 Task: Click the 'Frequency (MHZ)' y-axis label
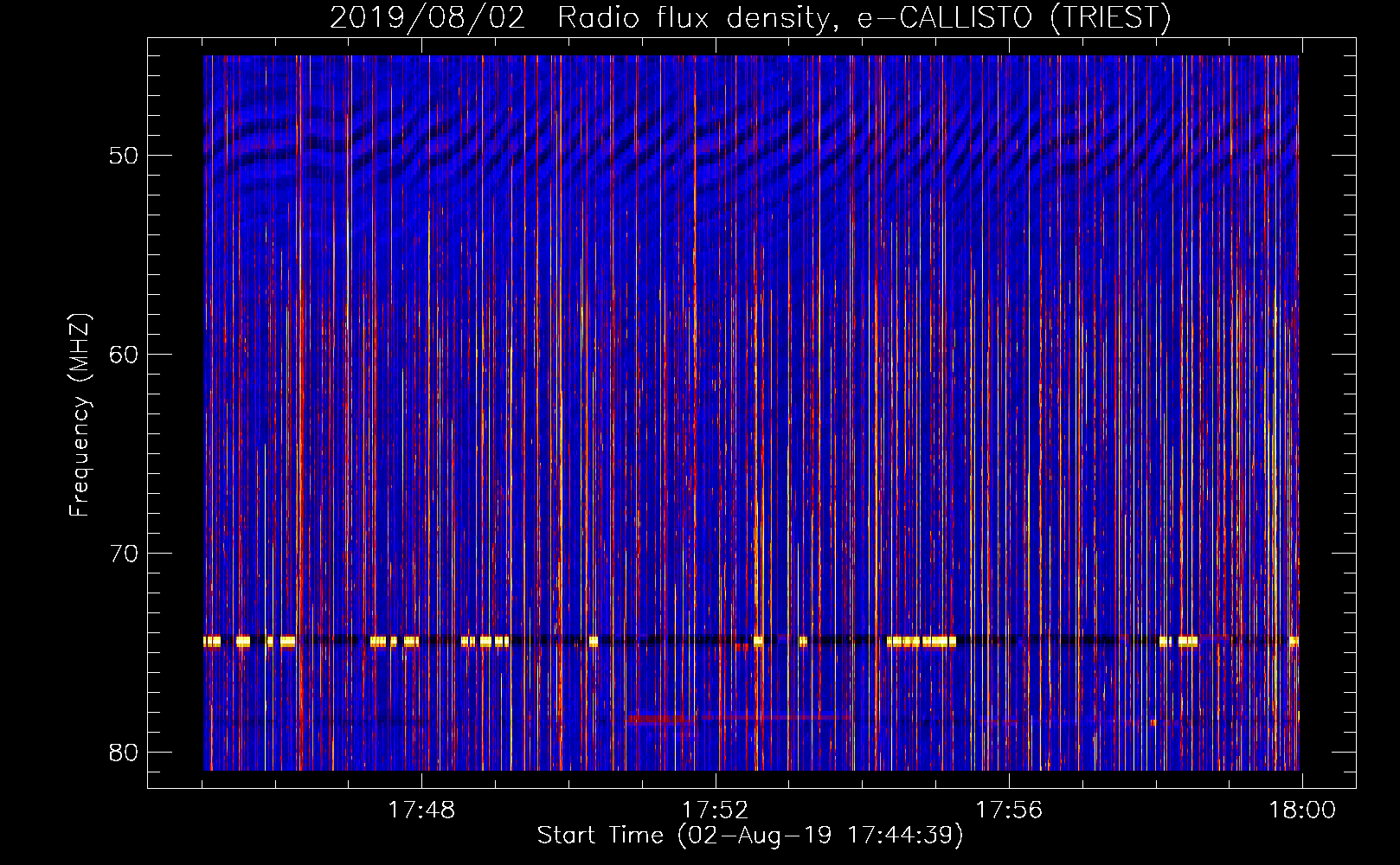point(79,415)
